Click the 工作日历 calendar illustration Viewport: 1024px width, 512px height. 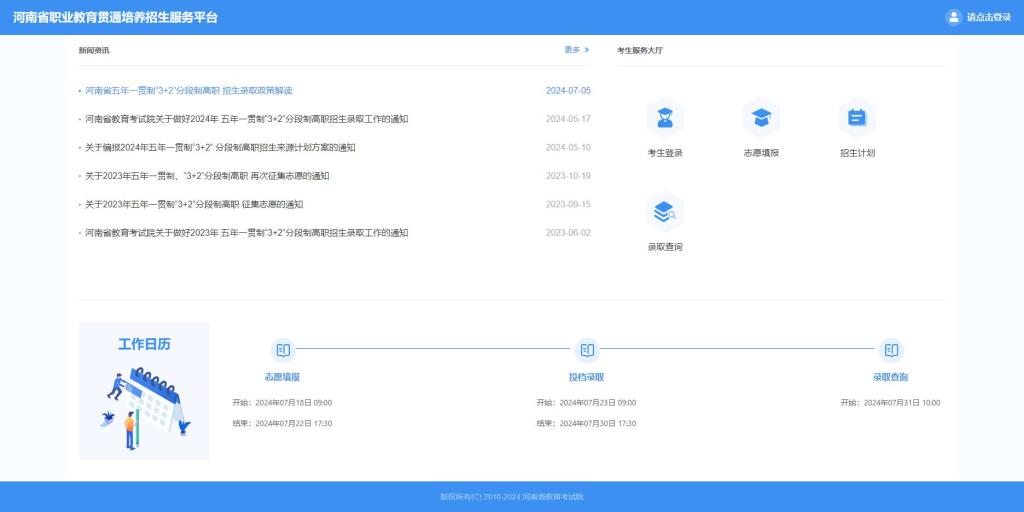pos(144,405)
